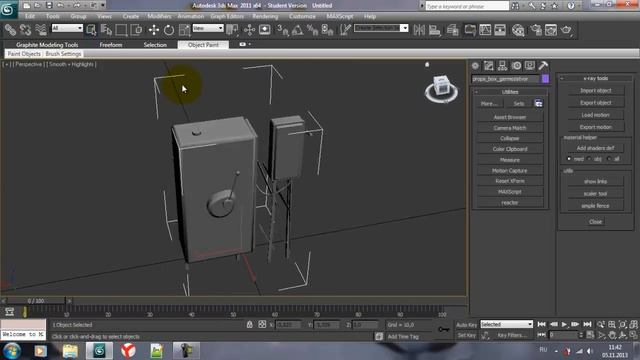Open the reference coordinate system View dropdown
Image resolution: width=640 pixels, height=360 pixels.
click(208, 28)
